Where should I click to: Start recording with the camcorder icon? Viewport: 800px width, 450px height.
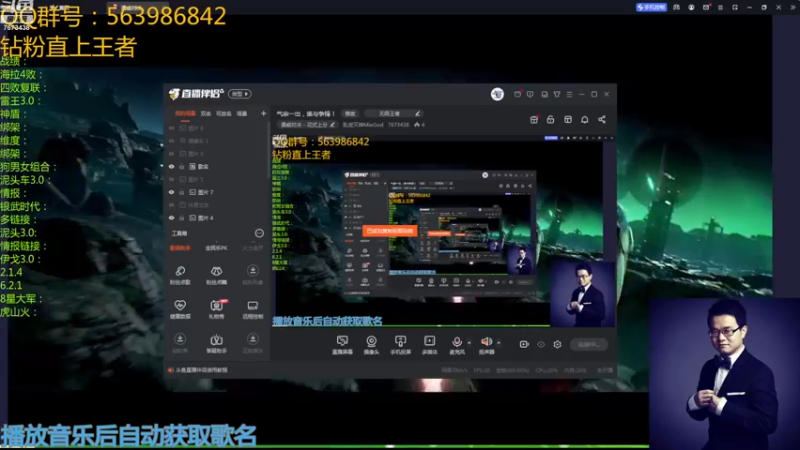point(524,344)
